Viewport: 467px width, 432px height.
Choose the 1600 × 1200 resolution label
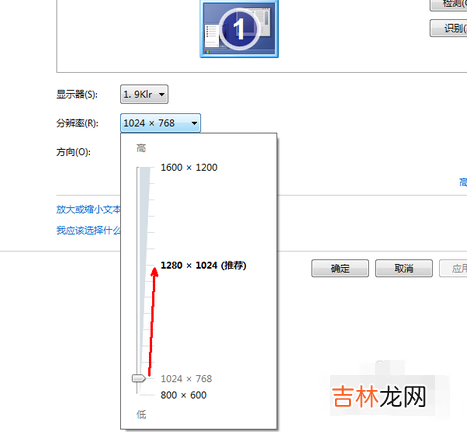pos(189,167)
